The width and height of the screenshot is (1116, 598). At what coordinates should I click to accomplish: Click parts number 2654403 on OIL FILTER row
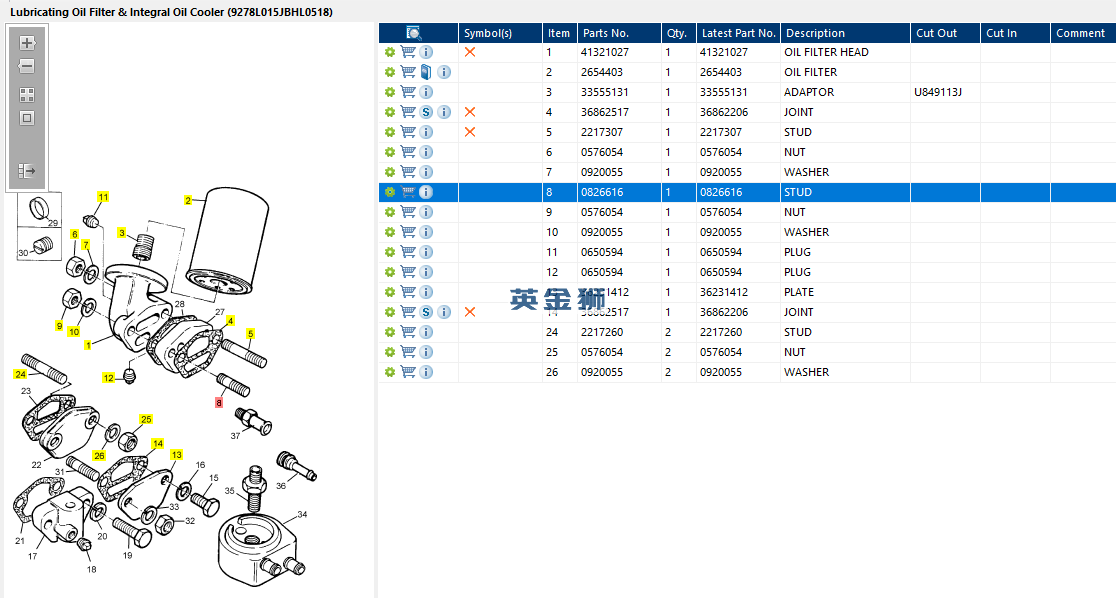coord(602,72)
